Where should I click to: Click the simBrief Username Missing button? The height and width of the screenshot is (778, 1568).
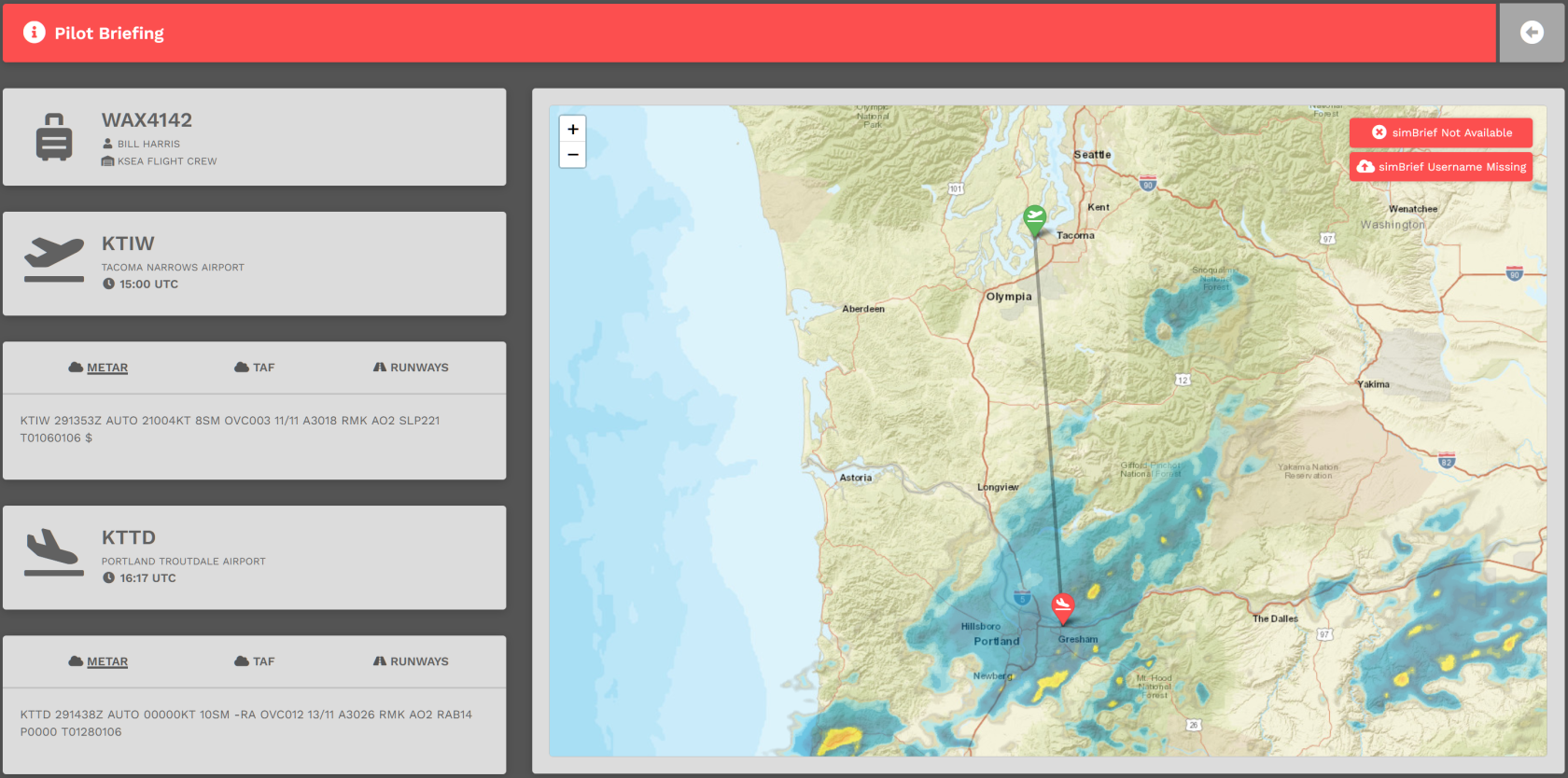coord(1441,167)
